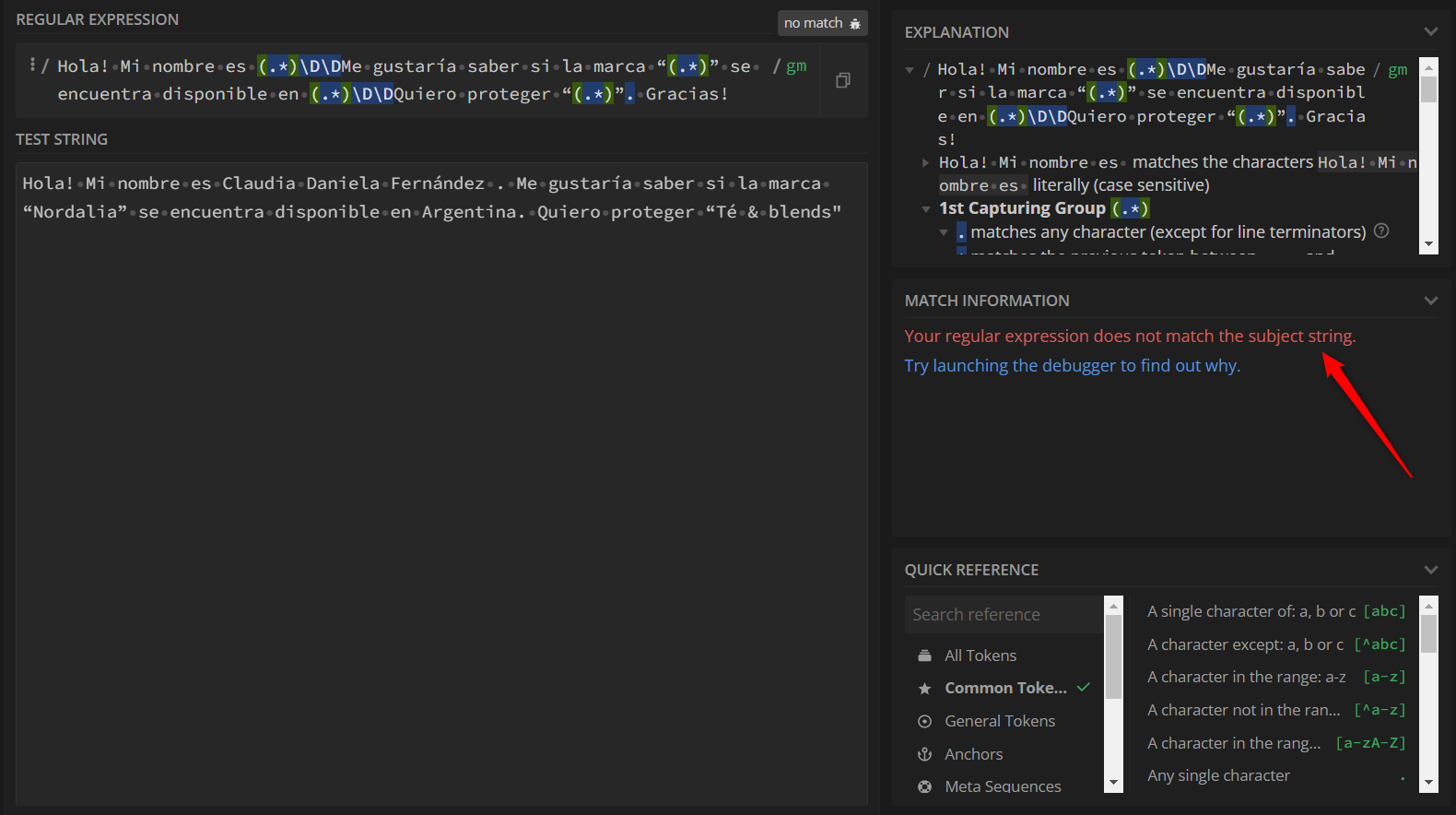Click the 'Your regular expression does not match' message
The image size is (1456, 815).
coord(1130,337)
